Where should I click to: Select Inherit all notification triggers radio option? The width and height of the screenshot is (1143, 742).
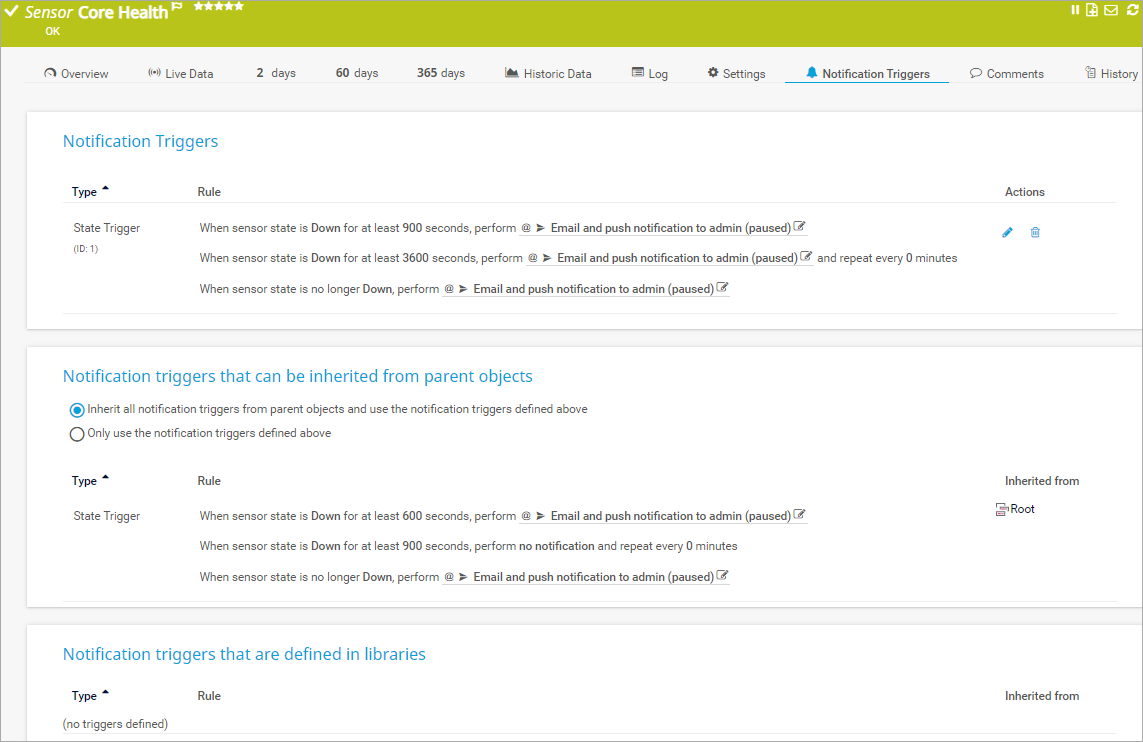(77, 410)
